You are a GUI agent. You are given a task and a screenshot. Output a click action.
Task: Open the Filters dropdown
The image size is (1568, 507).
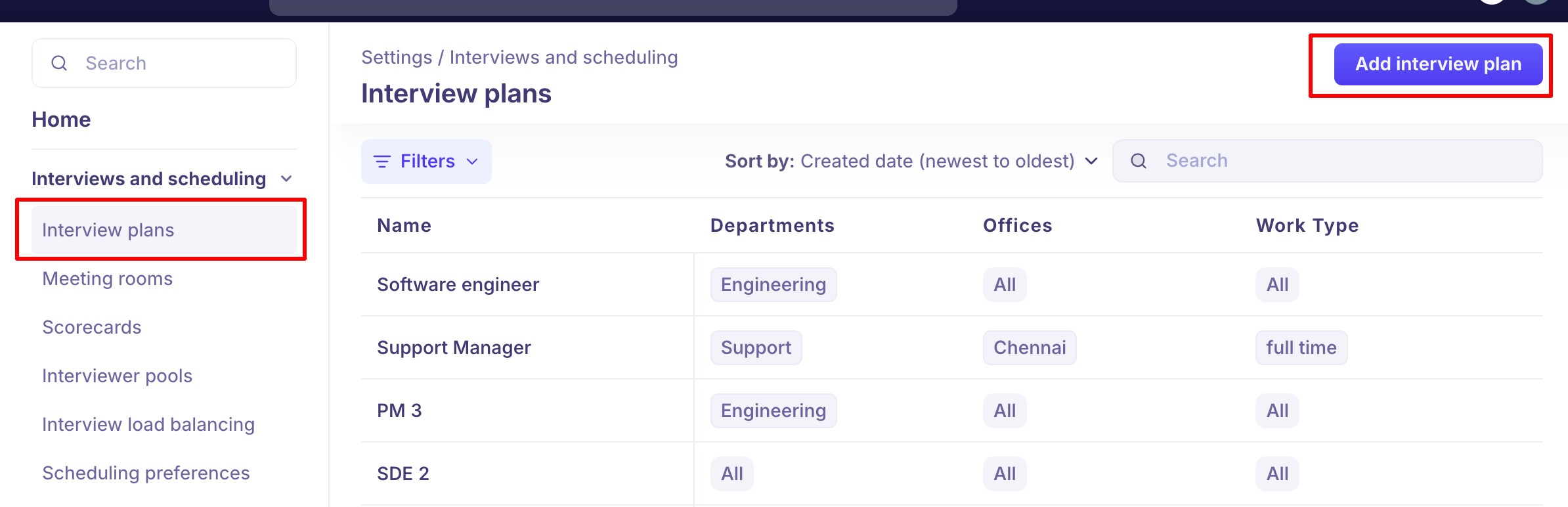[426, 162]
